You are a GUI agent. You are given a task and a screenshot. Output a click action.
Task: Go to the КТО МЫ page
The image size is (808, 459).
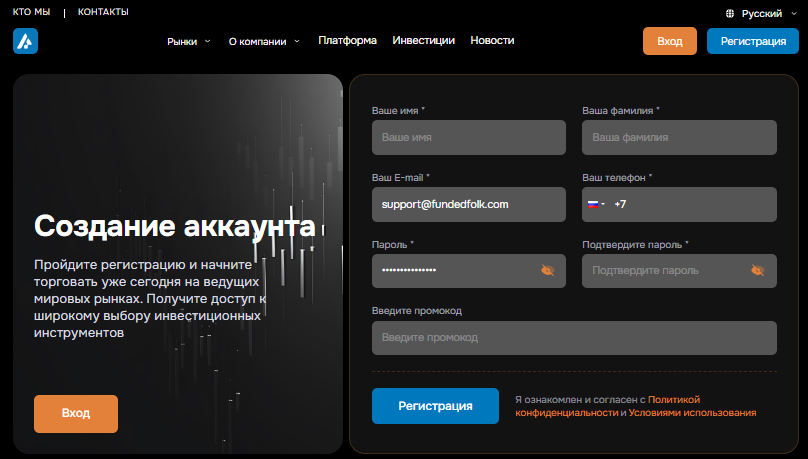point(31,12)
